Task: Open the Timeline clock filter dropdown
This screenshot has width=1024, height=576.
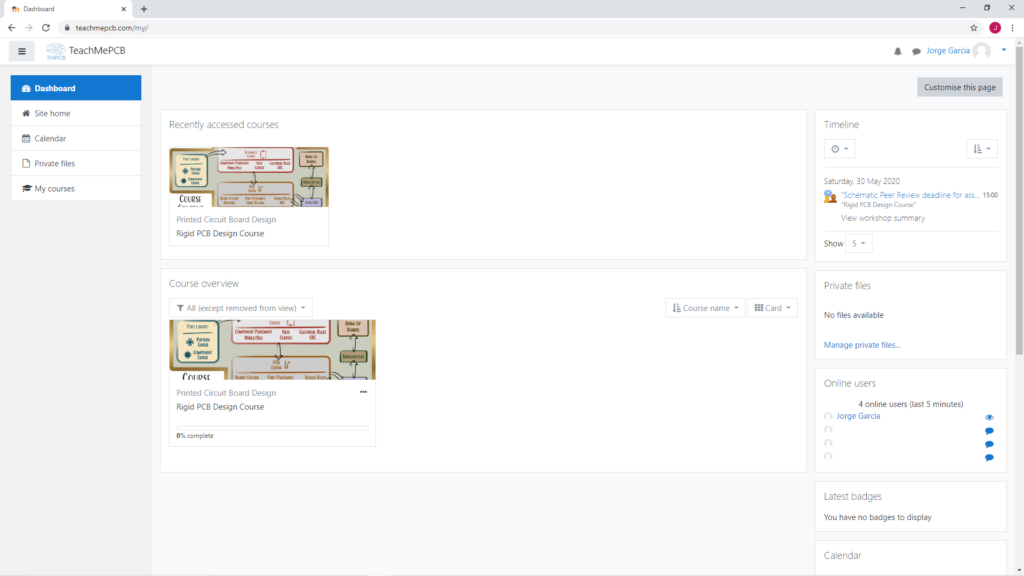Action: click(x=839, y=149)
